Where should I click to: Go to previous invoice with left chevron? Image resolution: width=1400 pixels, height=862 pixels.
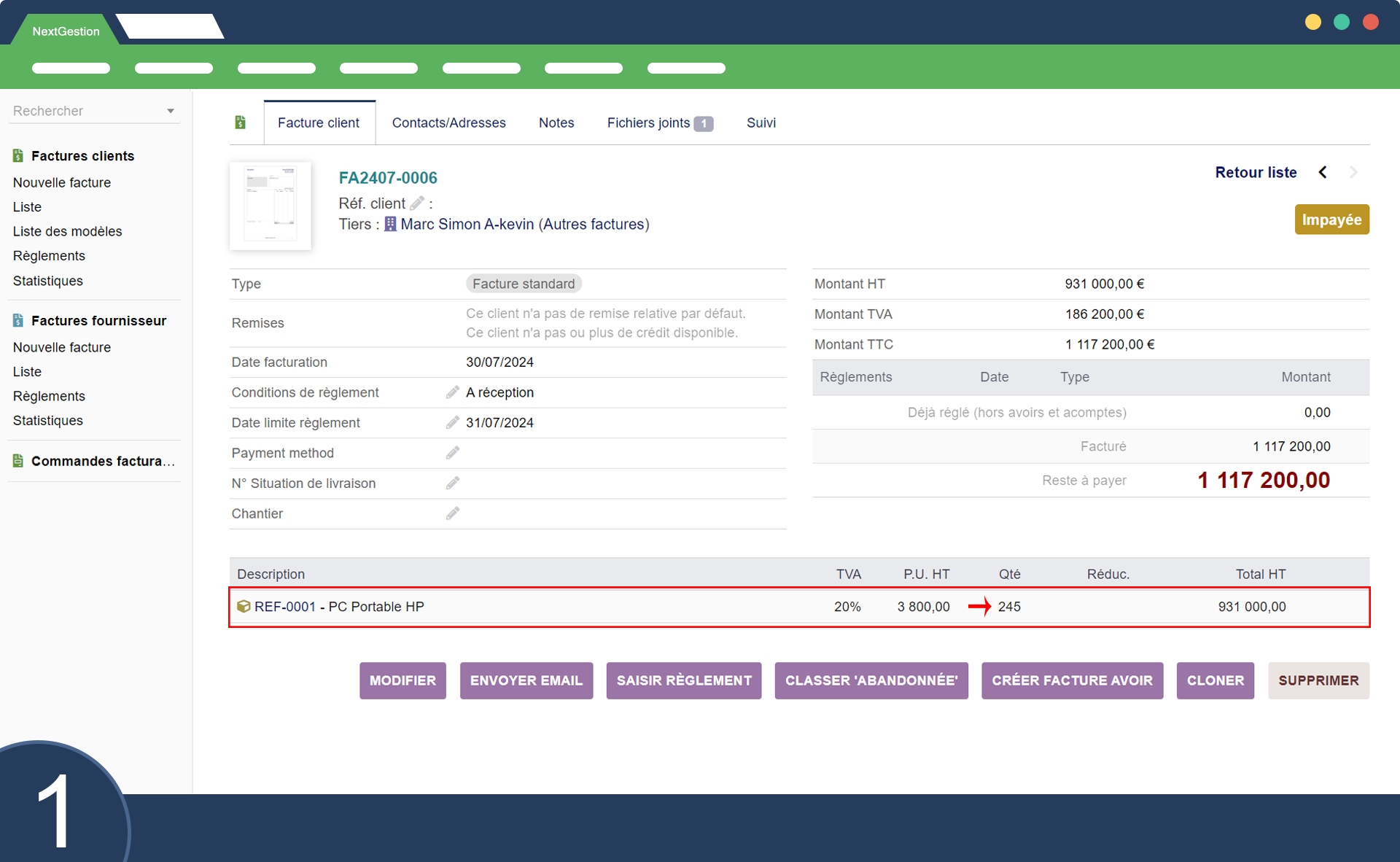tap(1323, 172)
